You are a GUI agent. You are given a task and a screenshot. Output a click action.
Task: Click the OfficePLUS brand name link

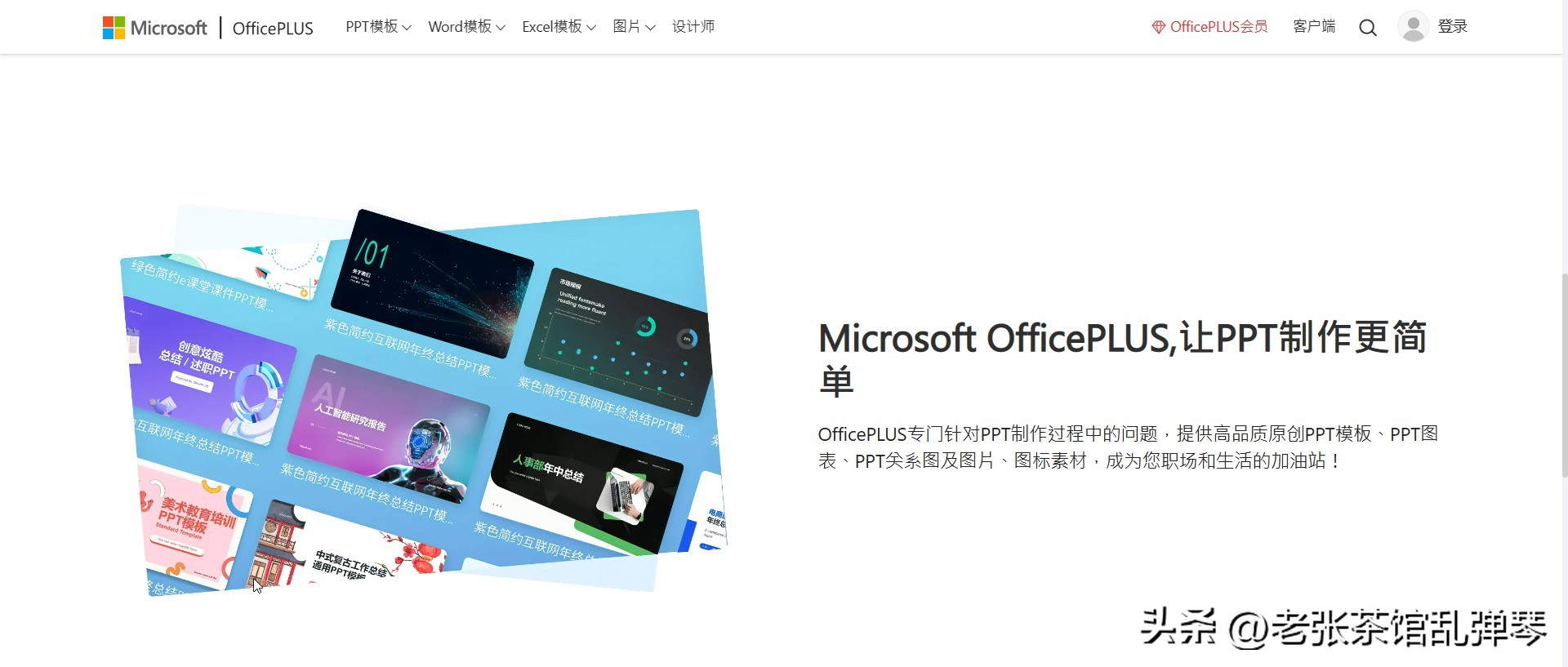coord(273,29)
